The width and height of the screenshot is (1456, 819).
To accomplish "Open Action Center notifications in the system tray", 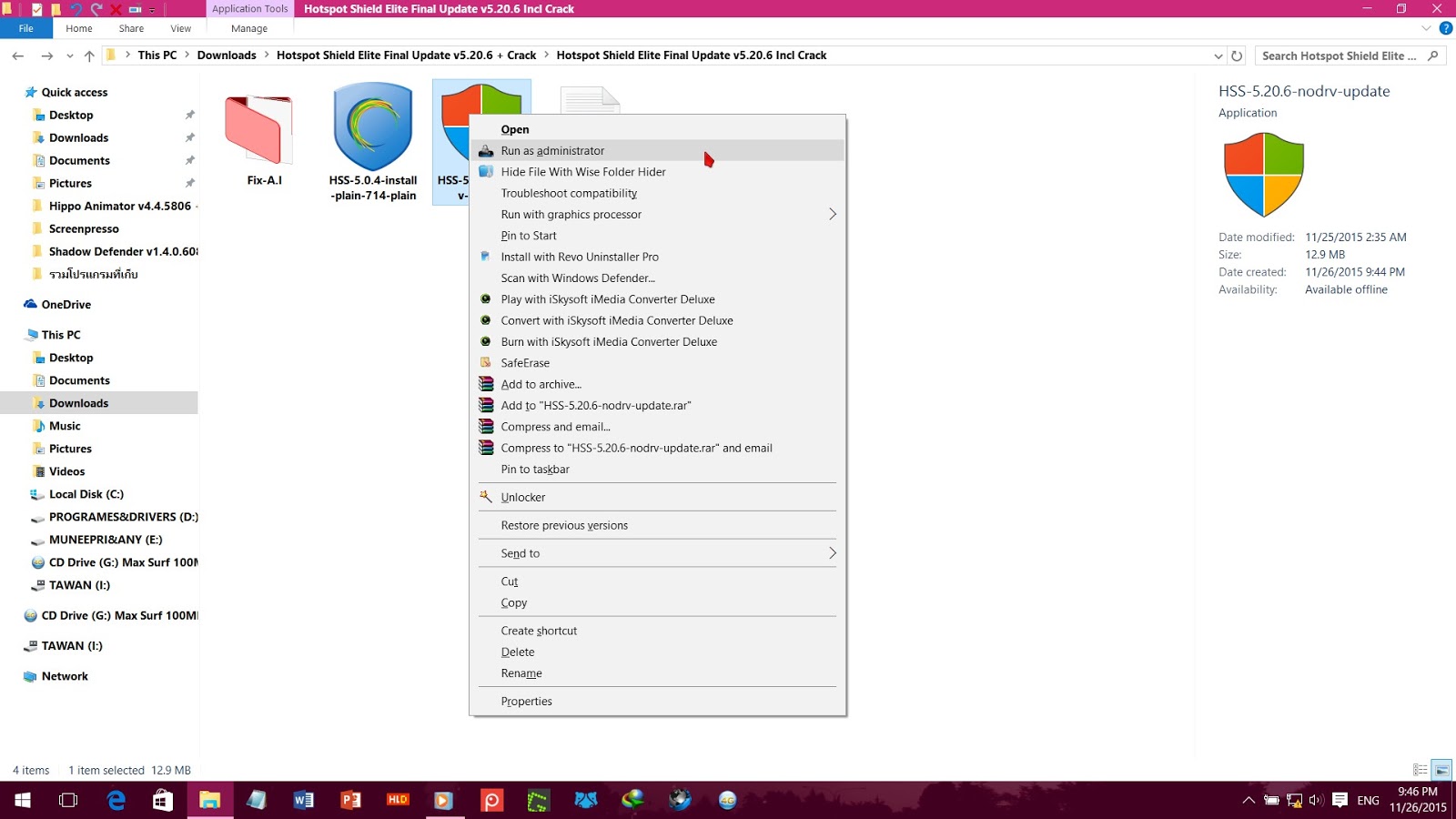I will 1340,800.
